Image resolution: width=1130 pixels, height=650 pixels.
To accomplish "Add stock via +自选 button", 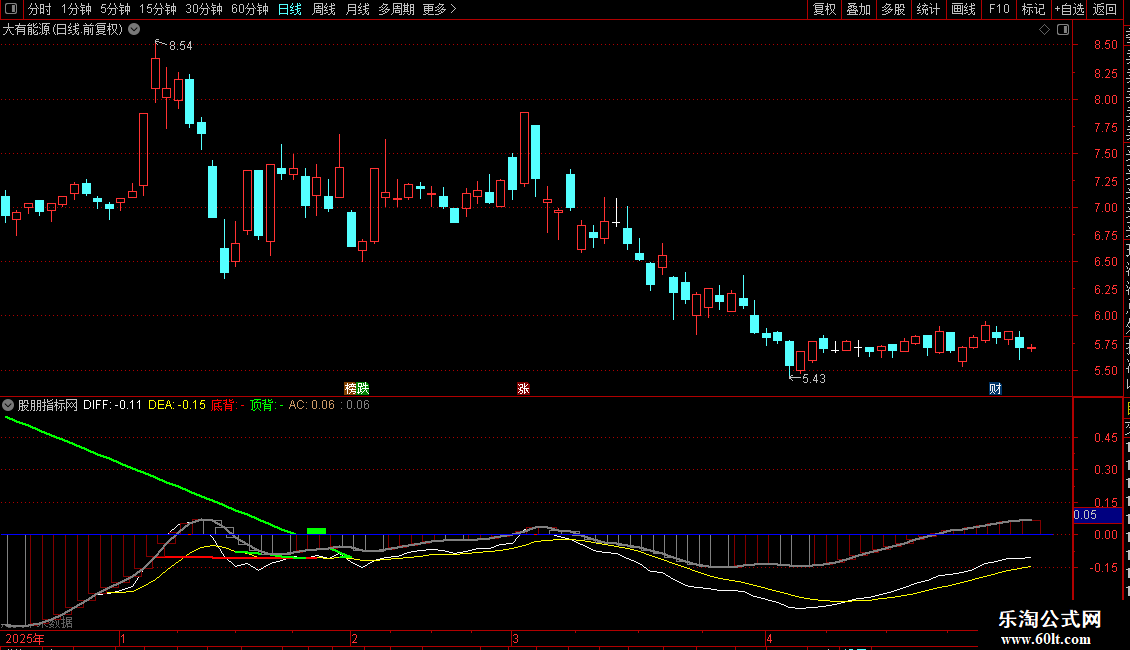I will [1069, 9].
